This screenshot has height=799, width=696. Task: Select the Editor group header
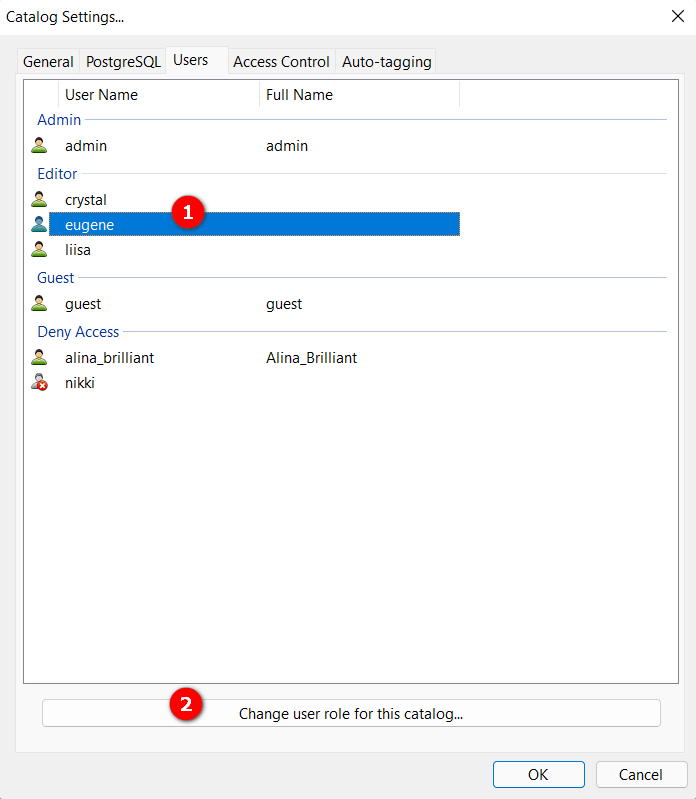[x=57, y=174]
